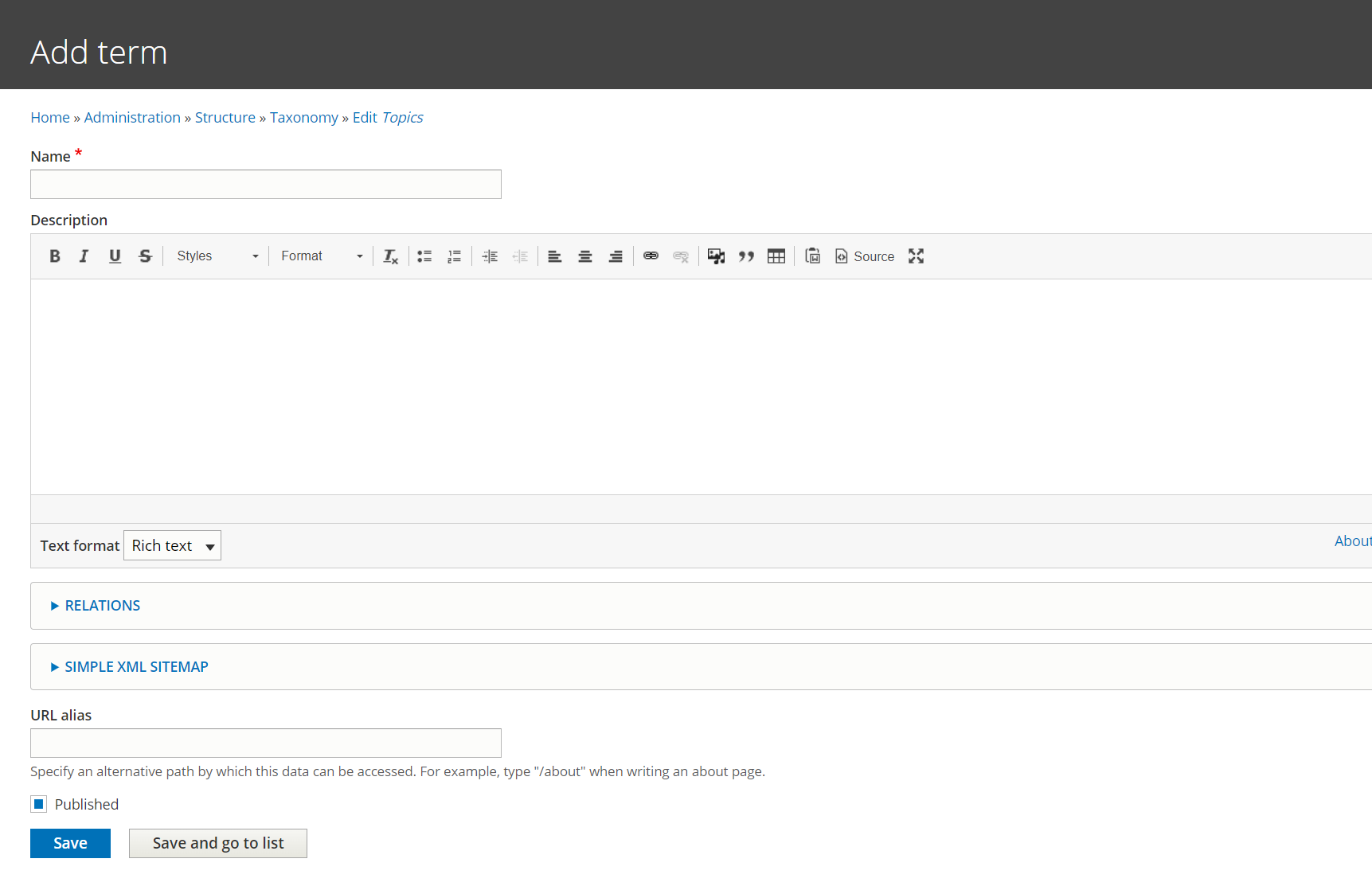Open the Text format select box
The height and width of the screenshot is (886, 1372).
173,546
